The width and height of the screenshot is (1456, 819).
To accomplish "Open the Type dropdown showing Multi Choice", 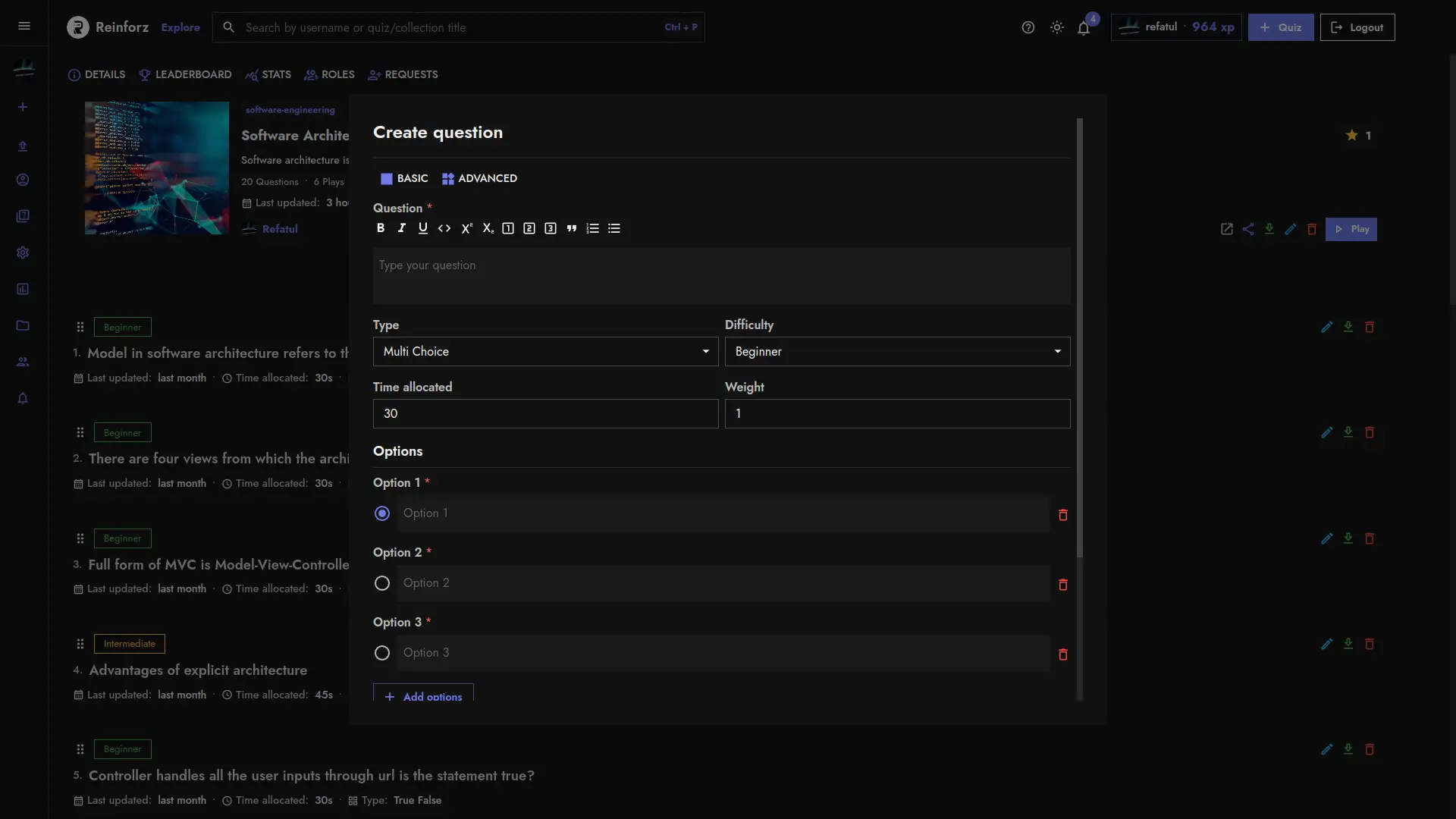I will pyautogui.click(x=545, y=352).
